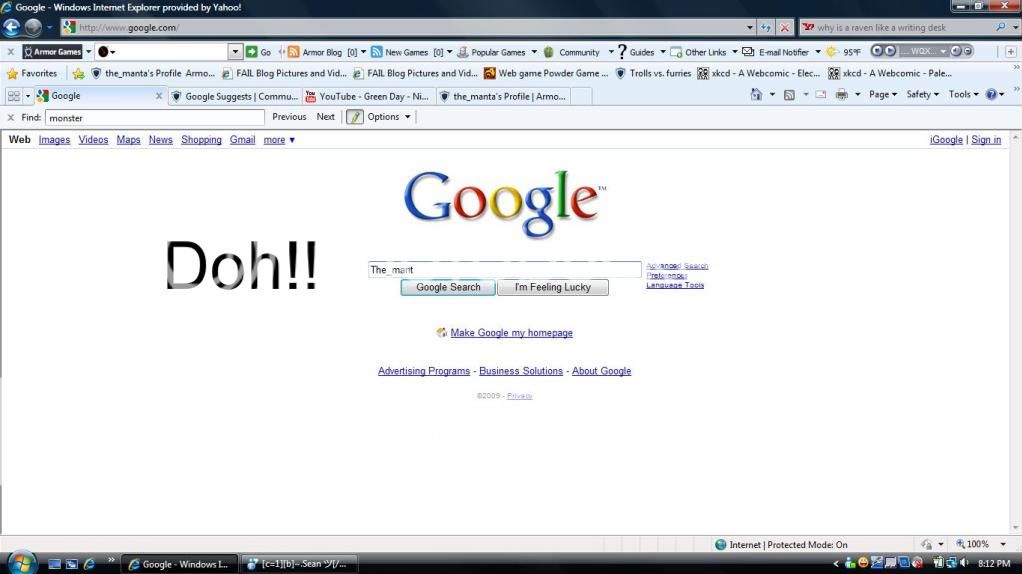Image resolution: width=1022 pixels, height=574 pixels.
Task: Click the Add to Favorites Bar star icon
Action: tap(78, 74)
